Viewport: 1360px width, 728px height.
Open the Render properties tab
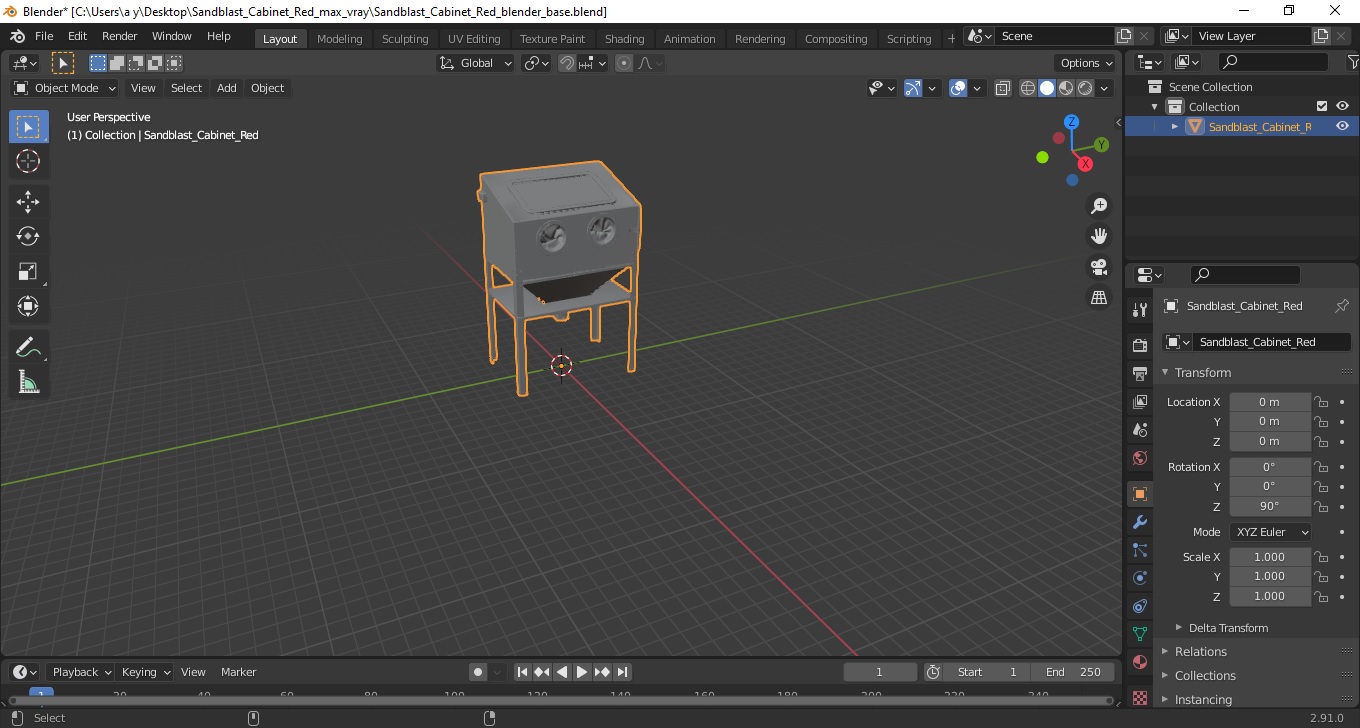(1140, 345)
